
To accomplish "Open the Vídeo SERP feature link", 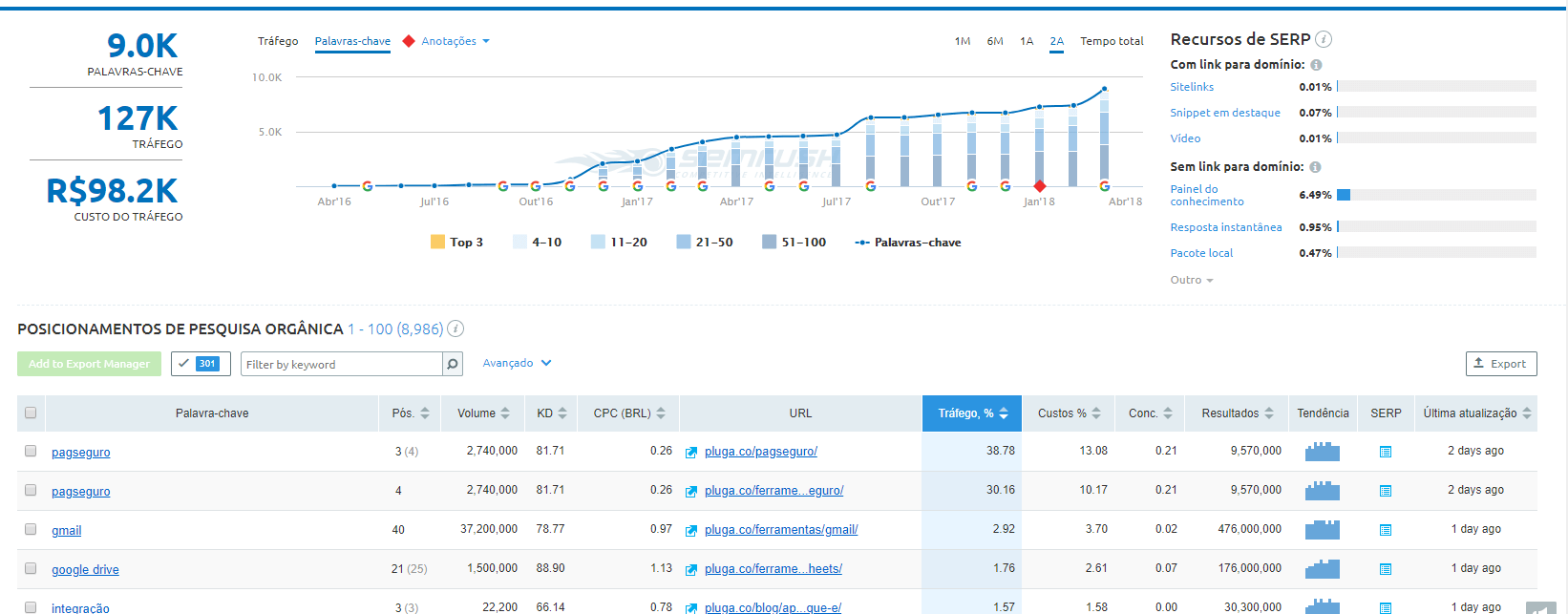I will click(1185, 138).
